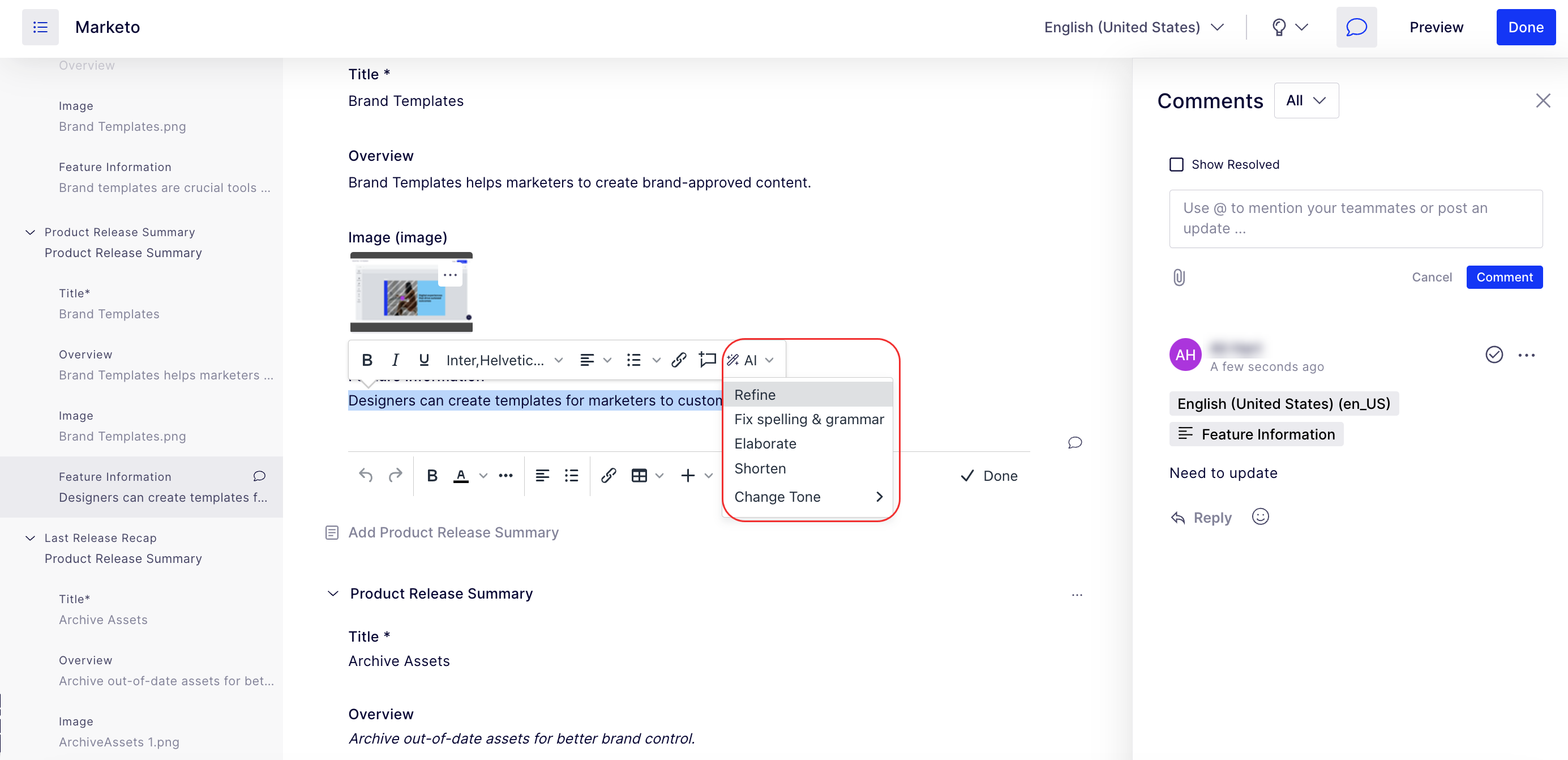Click plus insert icon in bottom toolbar
The image size is (1568, 760).
click(x=688, y=476)
